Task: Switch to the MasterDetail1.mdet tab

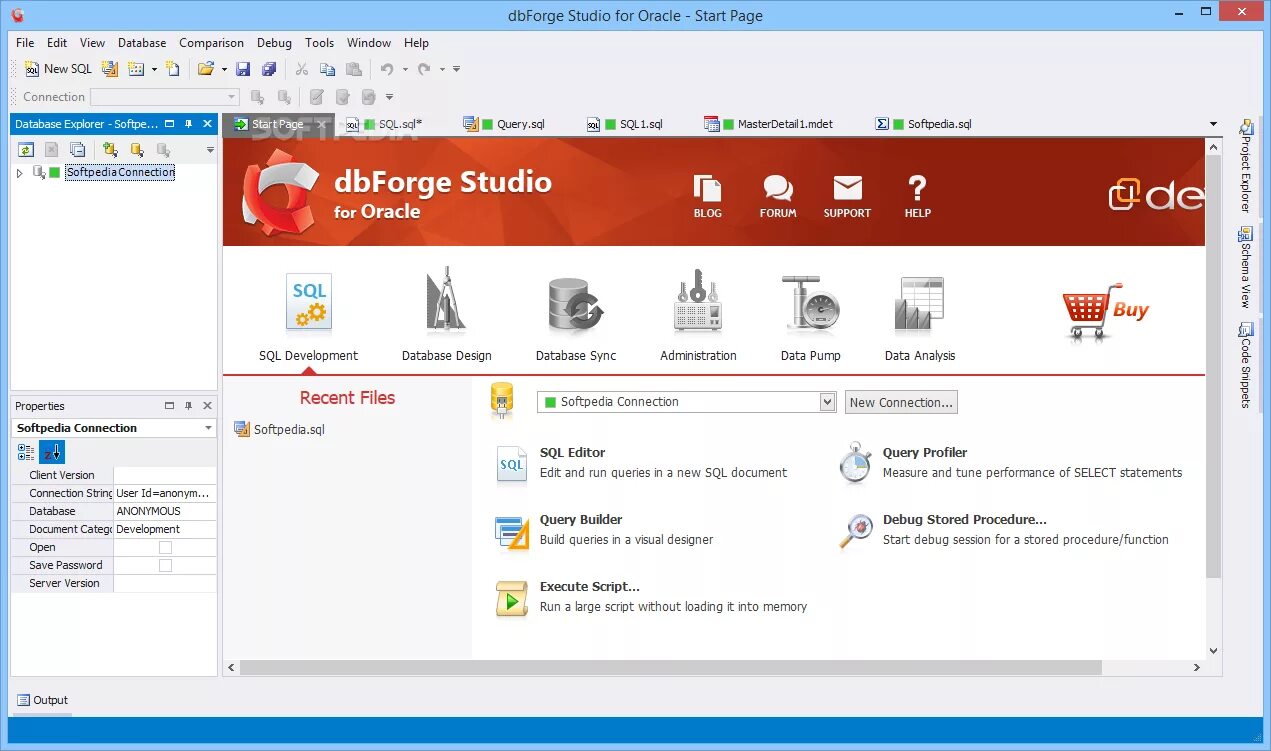Action: point(769,124)
